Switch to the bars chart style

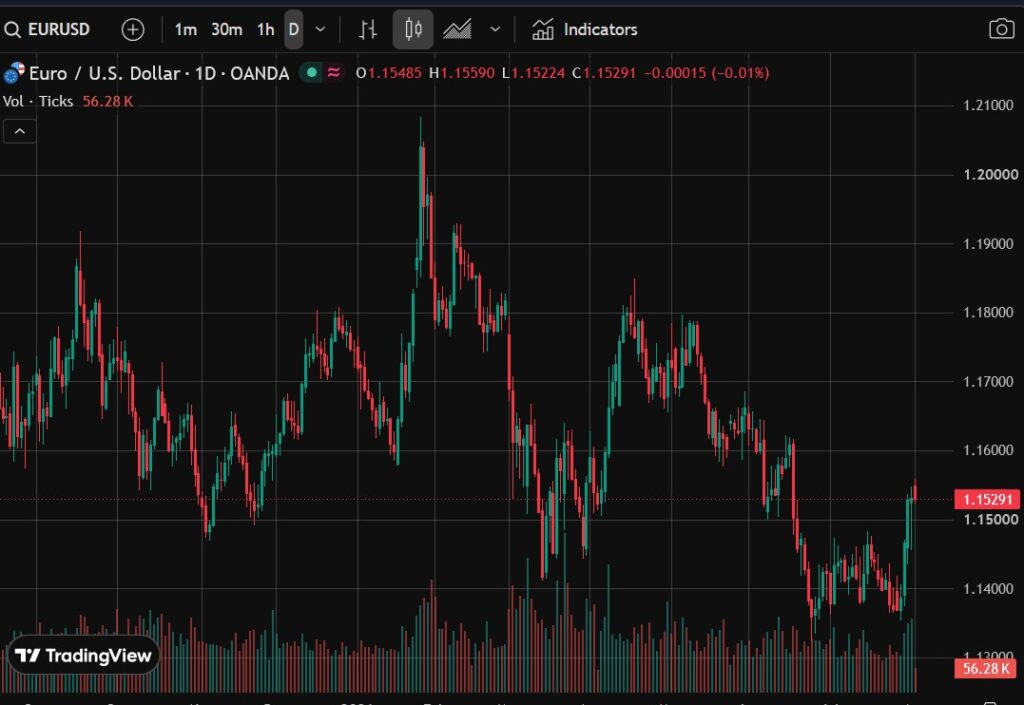(368, 29)
